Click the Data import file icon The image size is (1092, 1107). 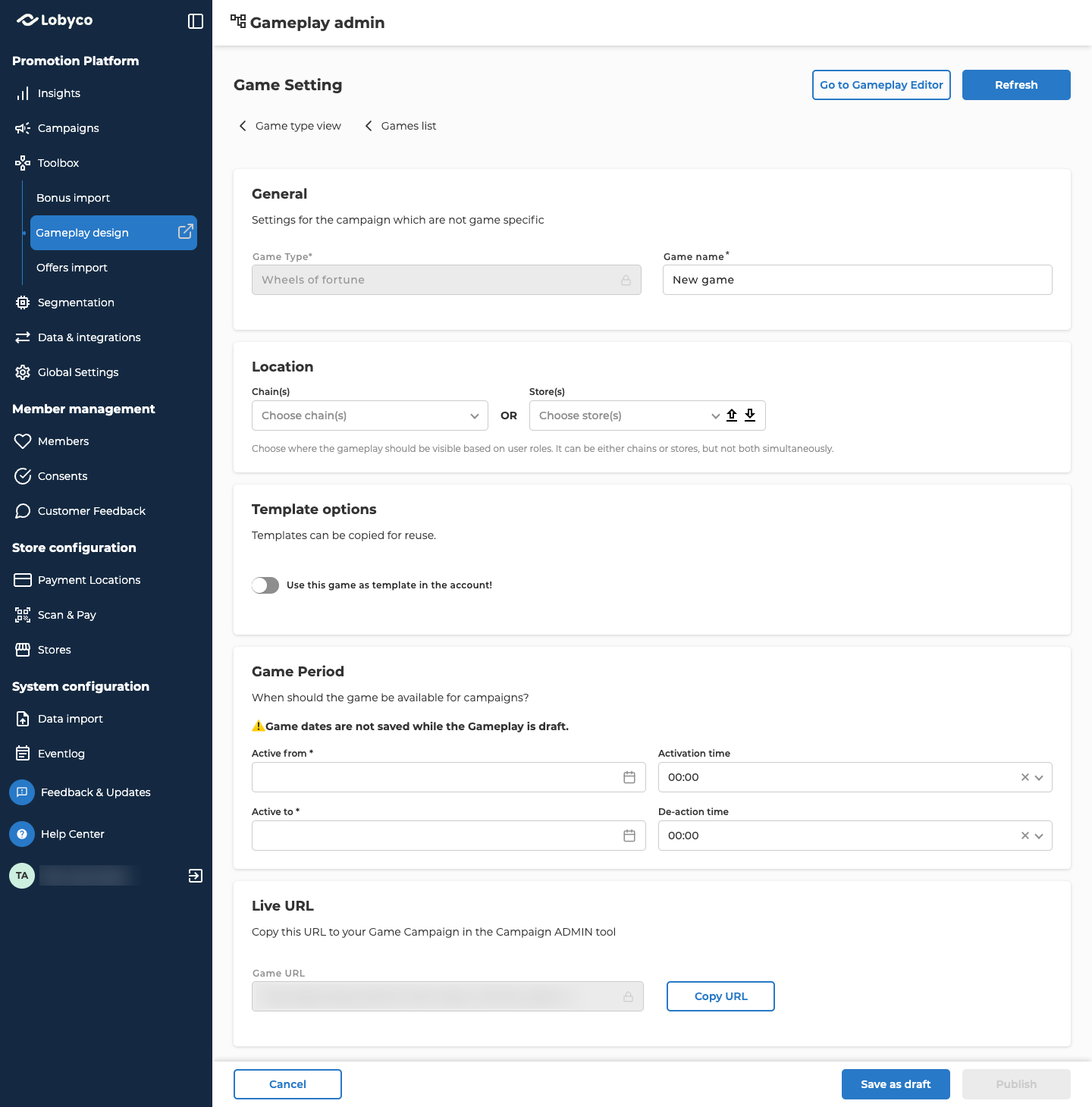(x=23, y=719)
